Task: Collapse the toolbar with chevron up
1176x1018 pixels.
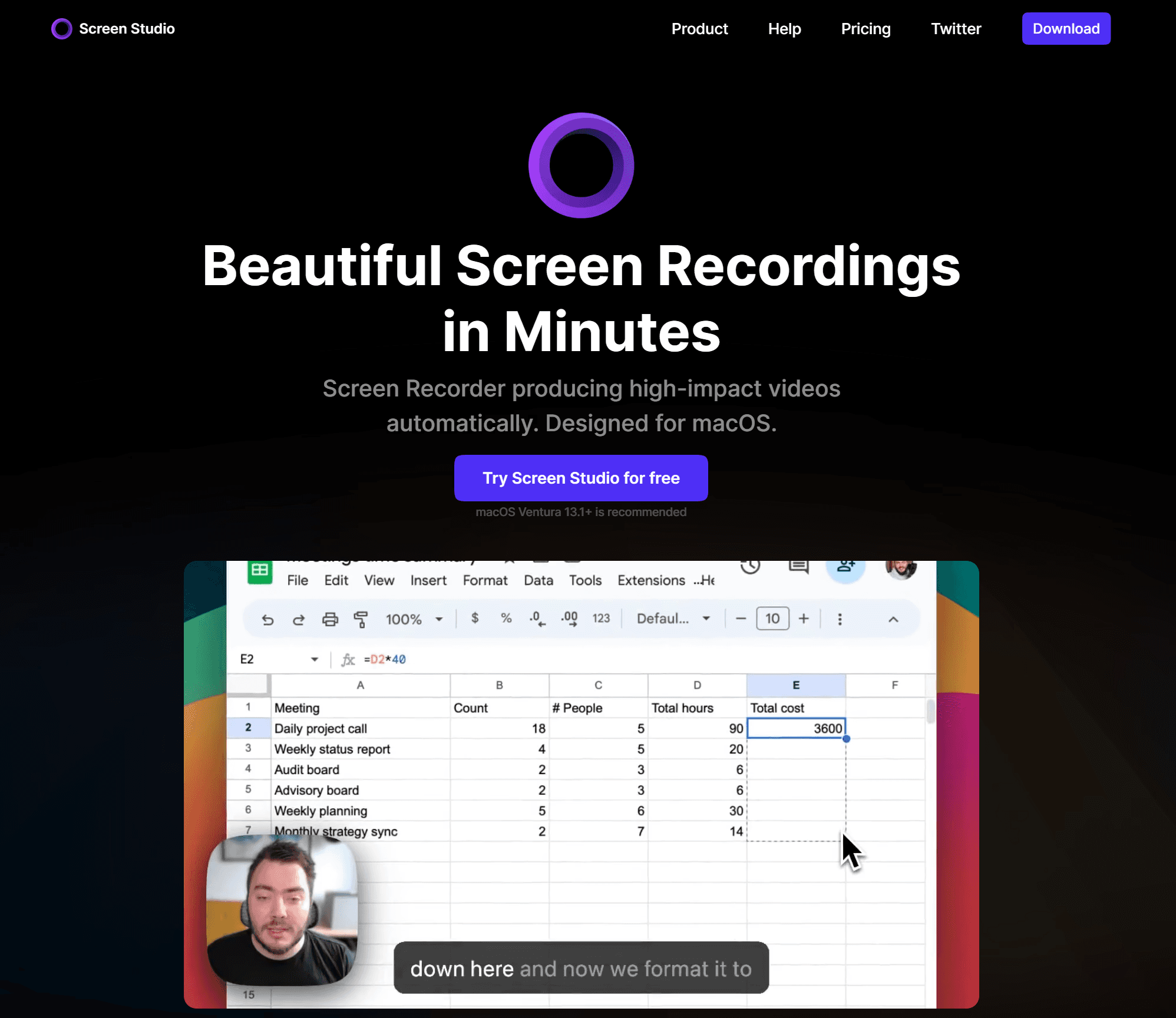Action: coord(893,619)
